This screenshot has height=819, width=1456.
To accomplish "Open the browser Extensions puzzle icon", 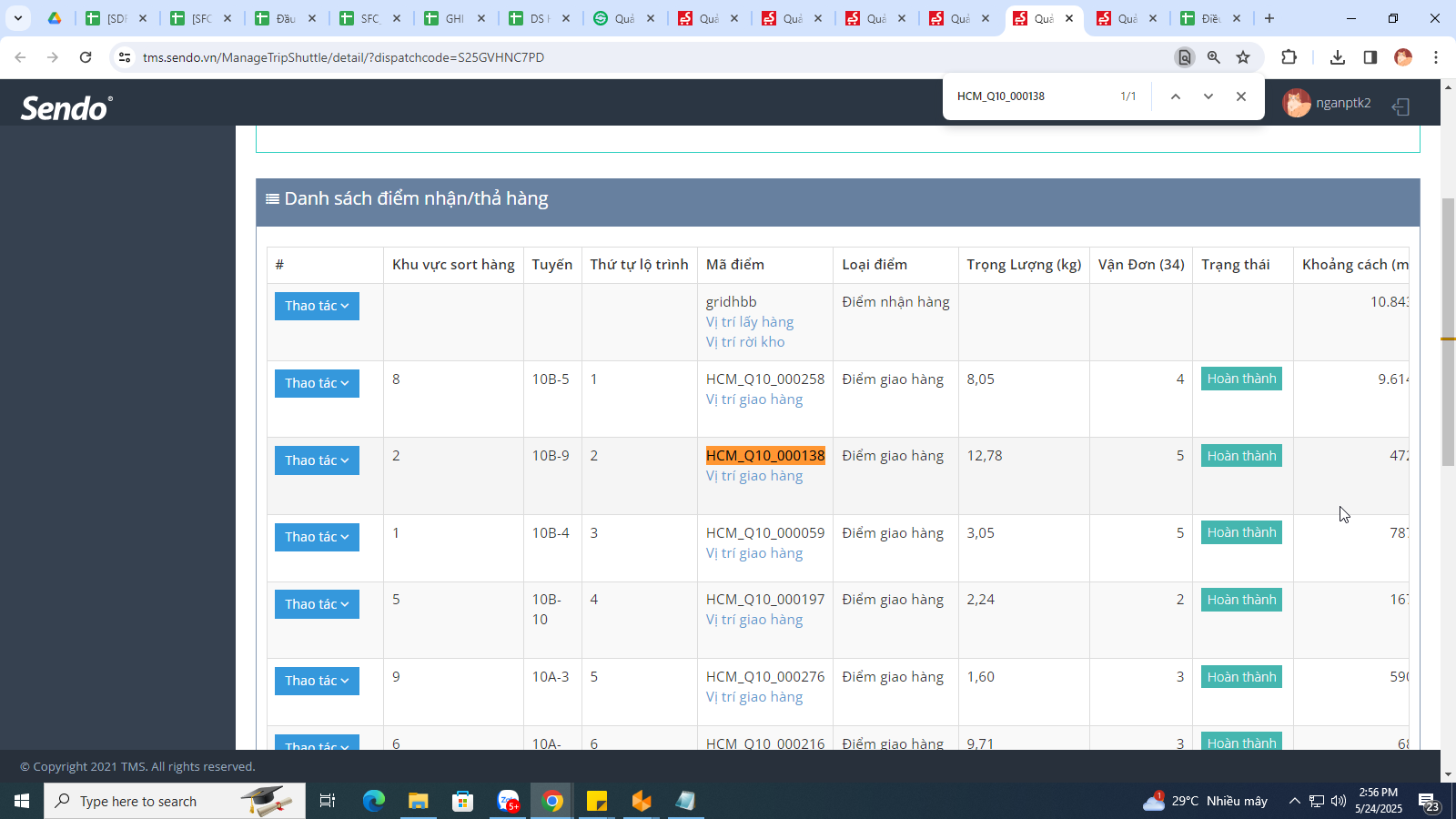I will (x=1289, y=57).
